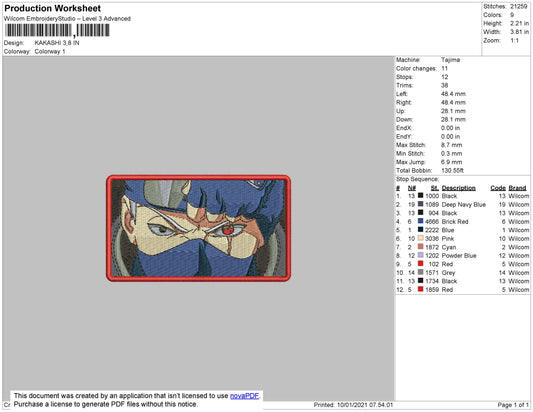This screenshot has width=533, height=412.
Task: Click the Printed date in footer
Action: 353,405
